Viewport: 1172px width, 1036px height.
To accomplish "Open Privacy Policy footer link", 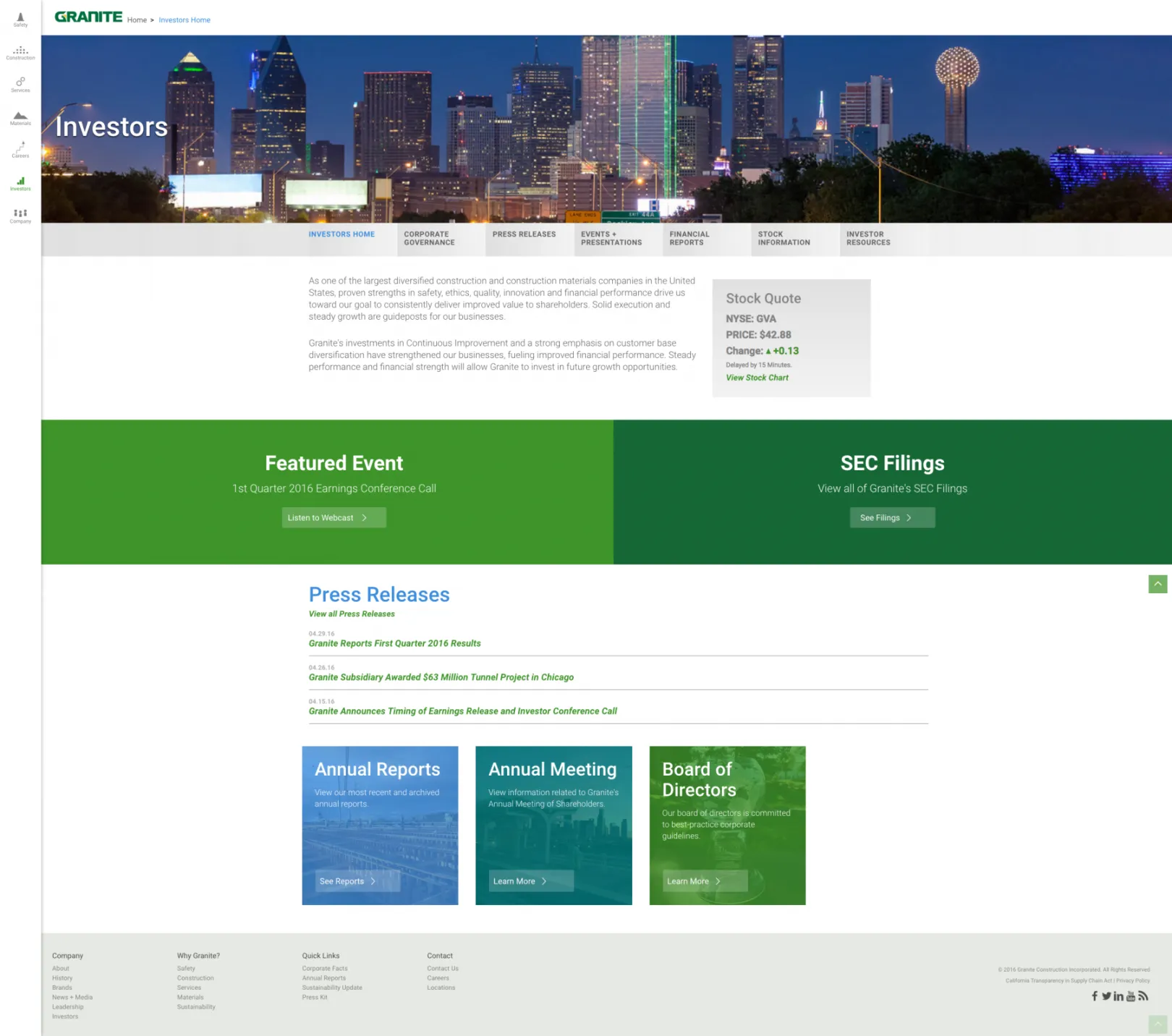I will click(x=1133, y=981).
